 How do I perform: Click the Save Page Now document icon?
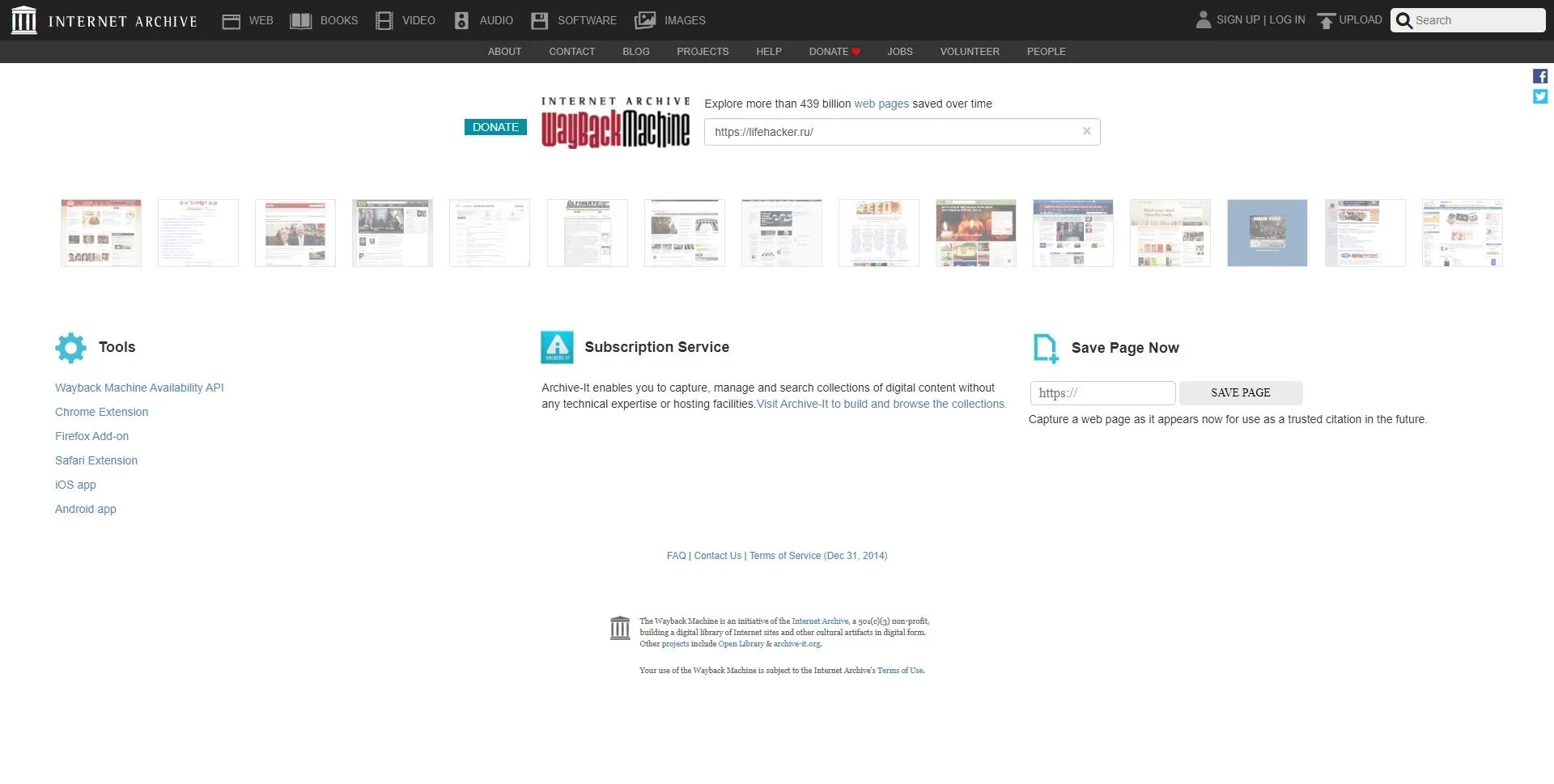coord(1046,349)
